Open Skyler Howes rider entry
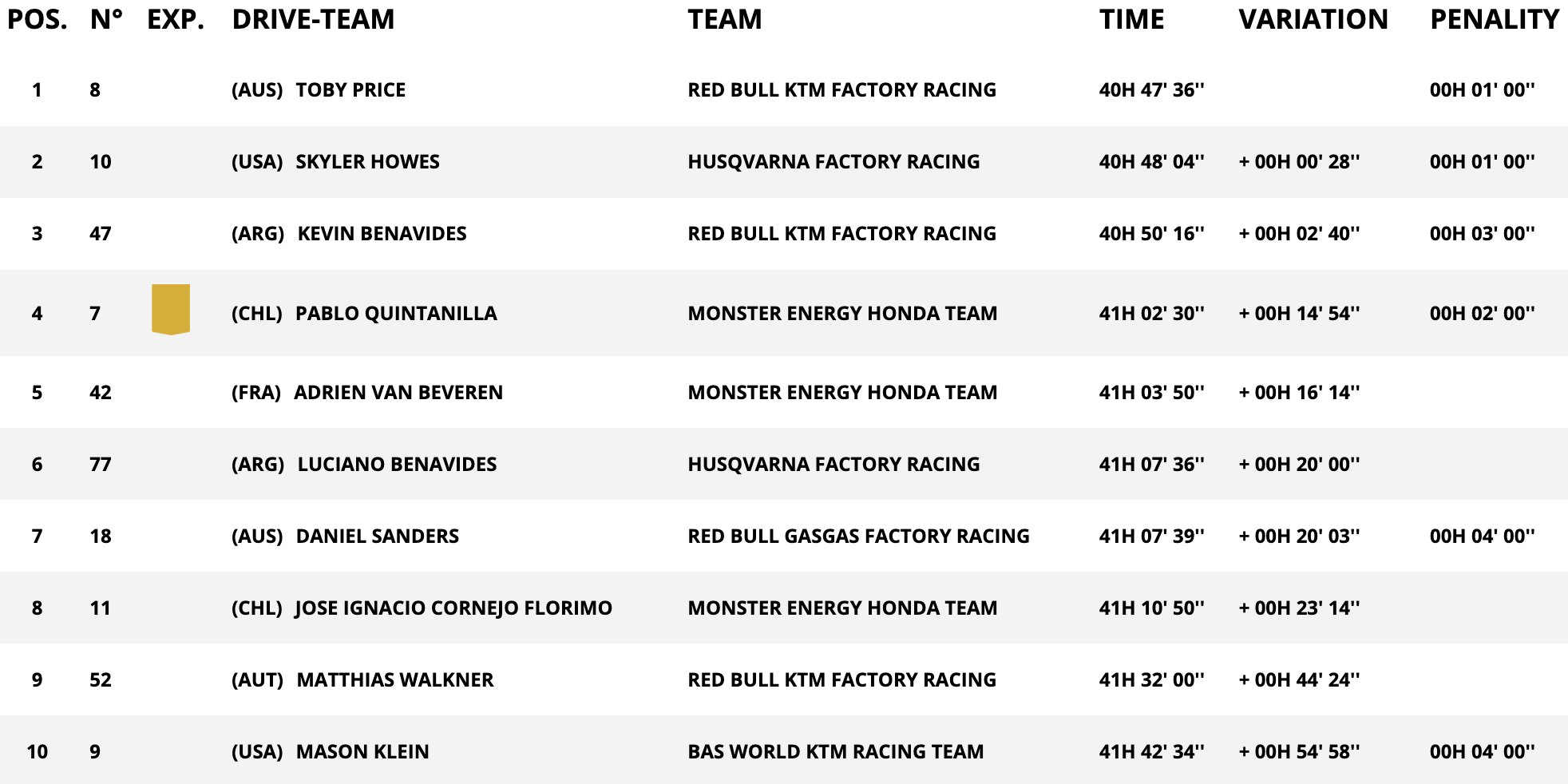The image size is (1568, 784). click(367, 162)
